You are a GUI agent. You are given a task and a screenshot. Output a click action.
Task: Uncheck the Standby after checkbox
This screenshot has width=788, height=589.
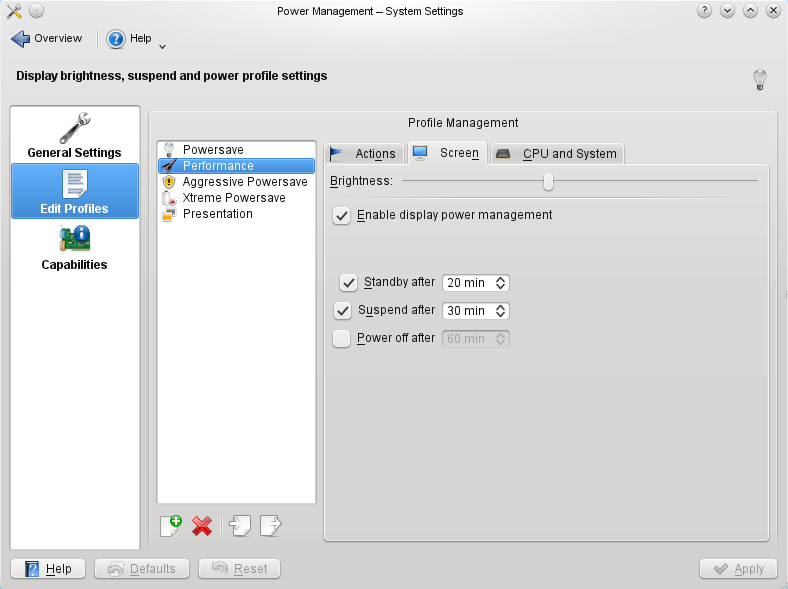click(x=349, y=283)
